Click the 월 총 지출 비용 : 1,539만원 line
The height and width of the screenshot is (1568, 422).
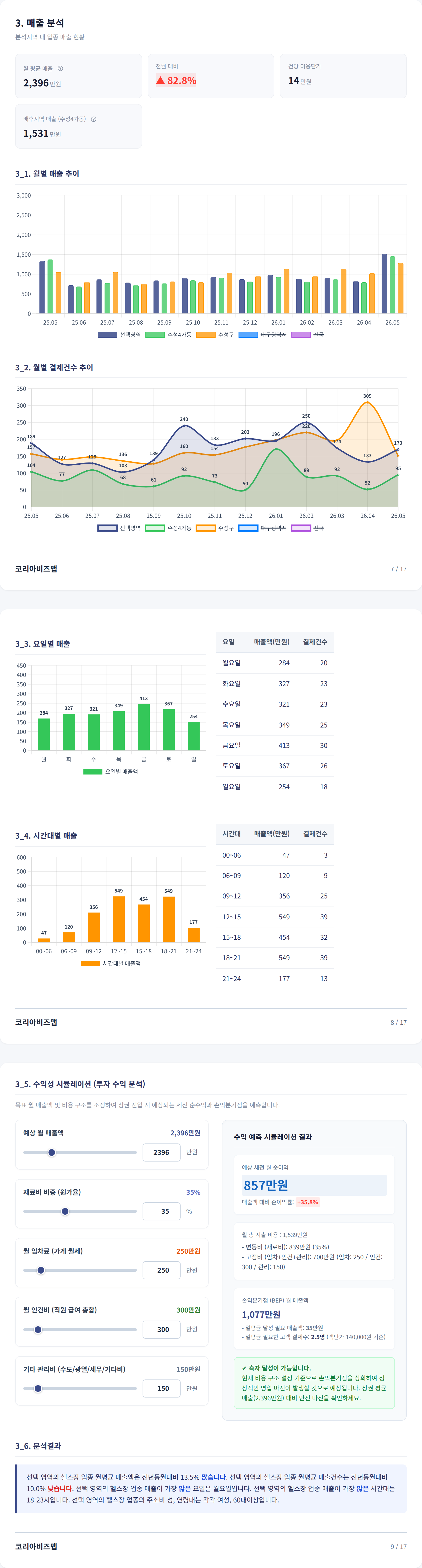(275, 1235)
